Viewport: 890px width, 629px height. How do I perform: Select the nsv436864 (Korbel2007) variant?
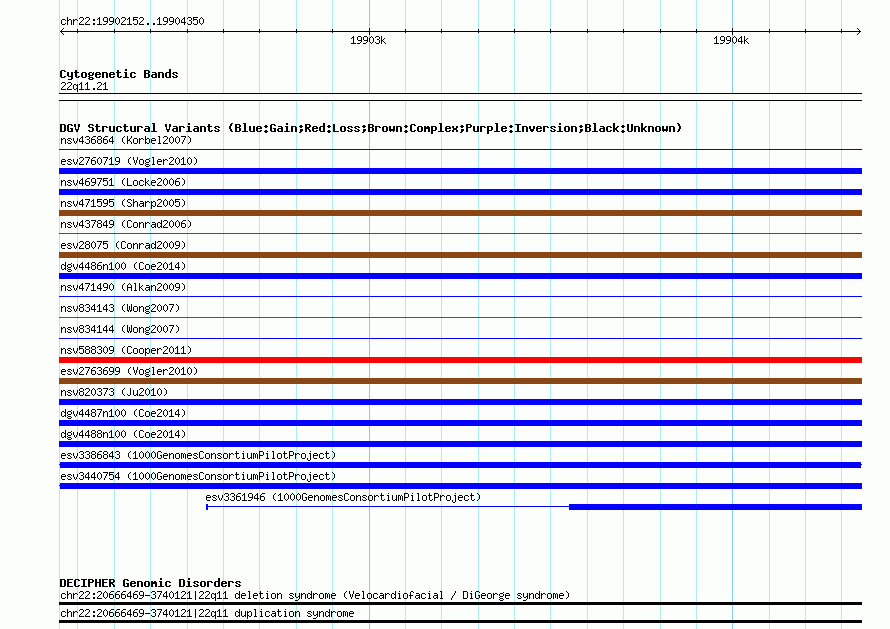[x=126, y=140]
